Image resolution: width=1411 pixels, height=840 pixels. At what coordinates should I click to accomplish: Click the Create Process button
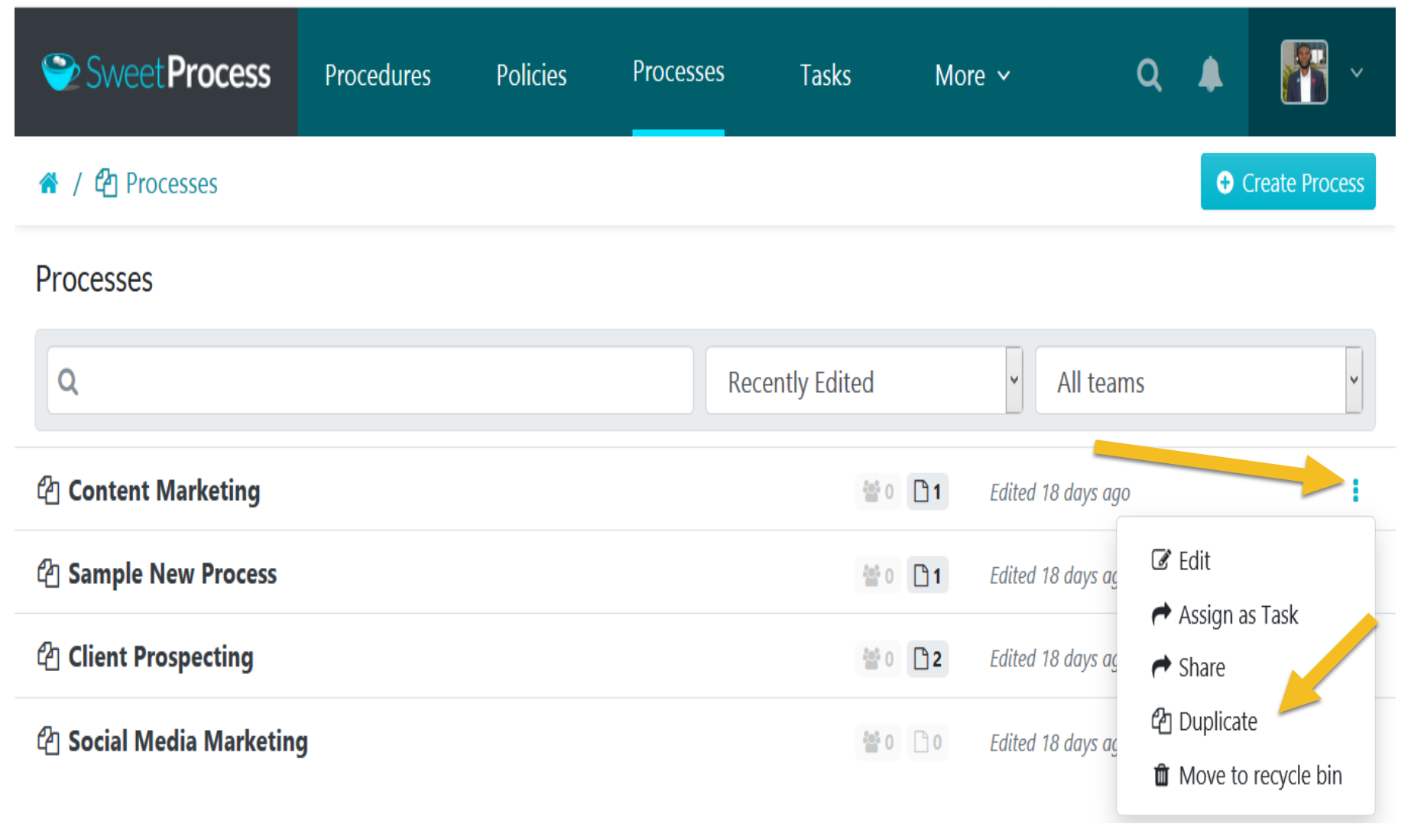[x=1288, y=182]
